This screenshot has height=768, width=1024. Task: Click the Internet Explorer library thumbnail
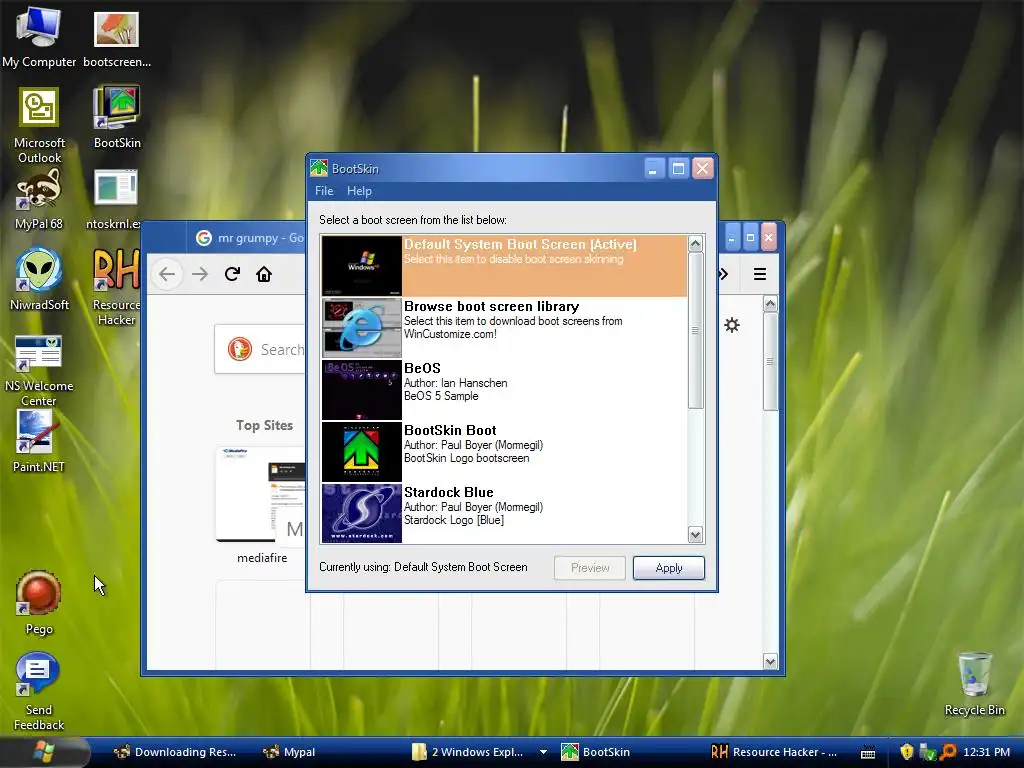click(x=362, y=328)
